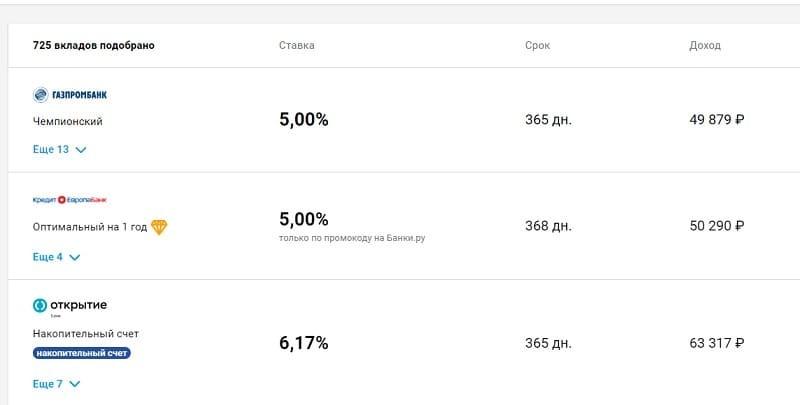Sort by the Доход column header
Image resolution: width=800 pixels, height=405 pixels.
704,45
